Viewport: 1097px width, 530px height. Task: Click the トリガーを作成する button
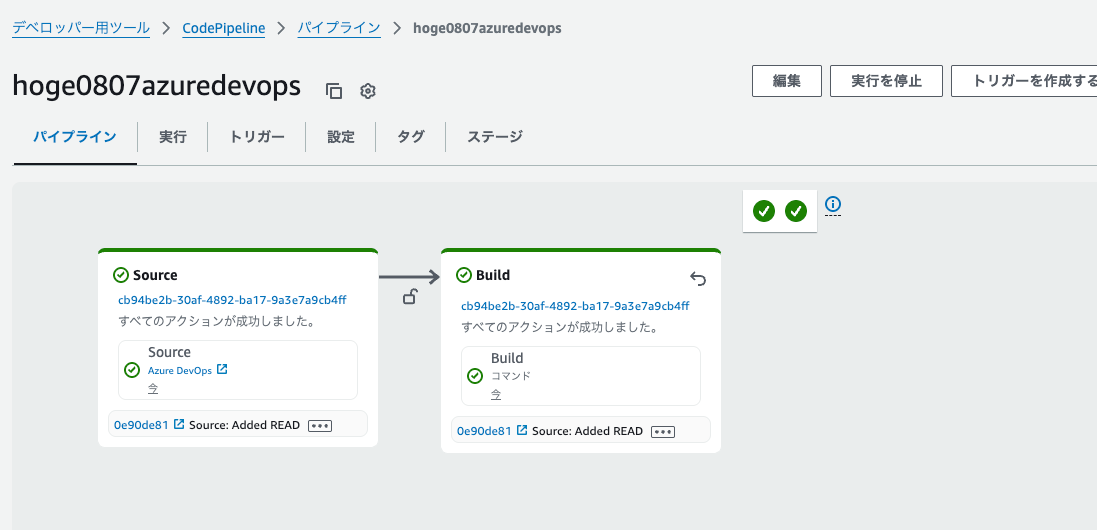[x=1024, y=81]
